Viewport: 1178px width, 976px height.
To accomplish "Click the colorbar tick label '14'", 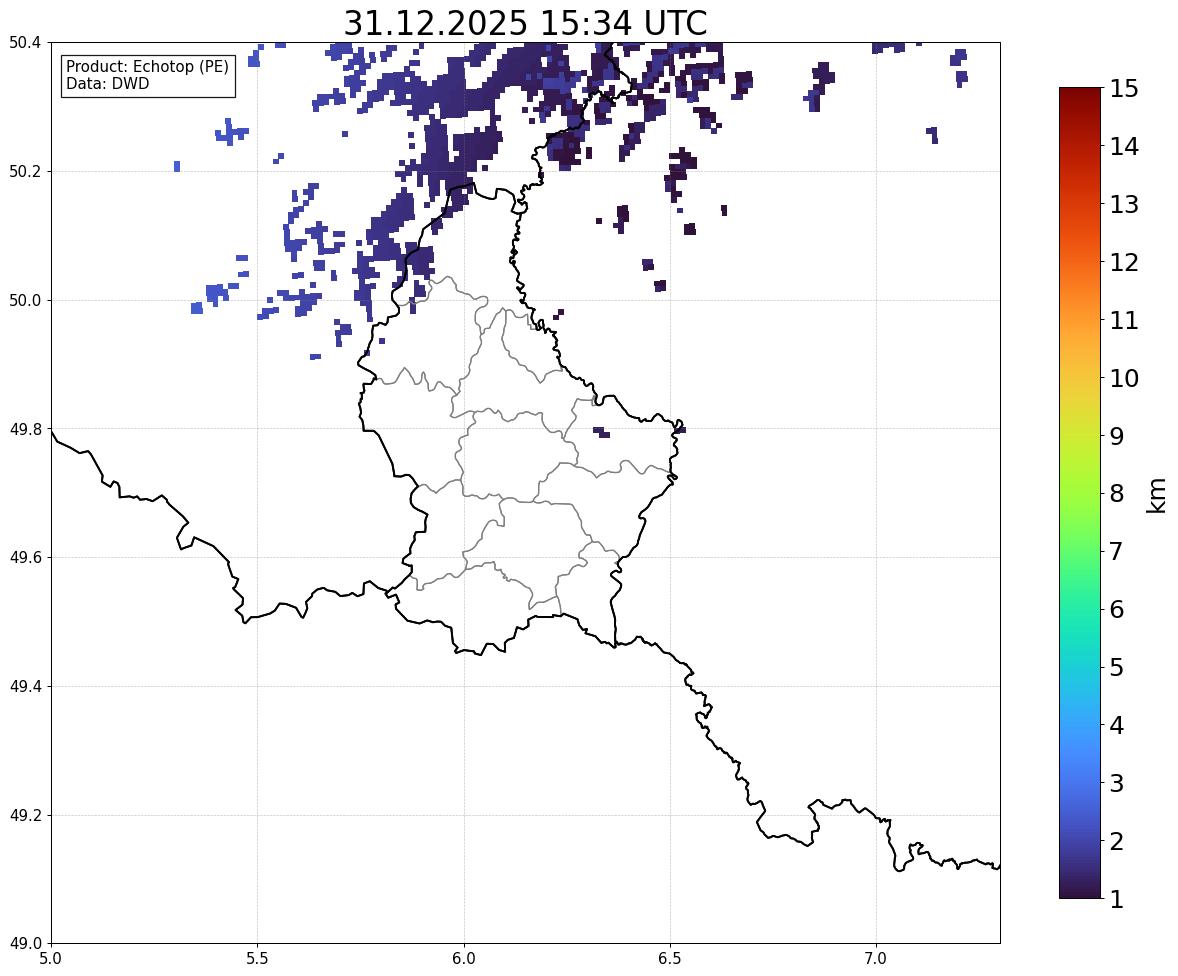I will pos(1124,147).
